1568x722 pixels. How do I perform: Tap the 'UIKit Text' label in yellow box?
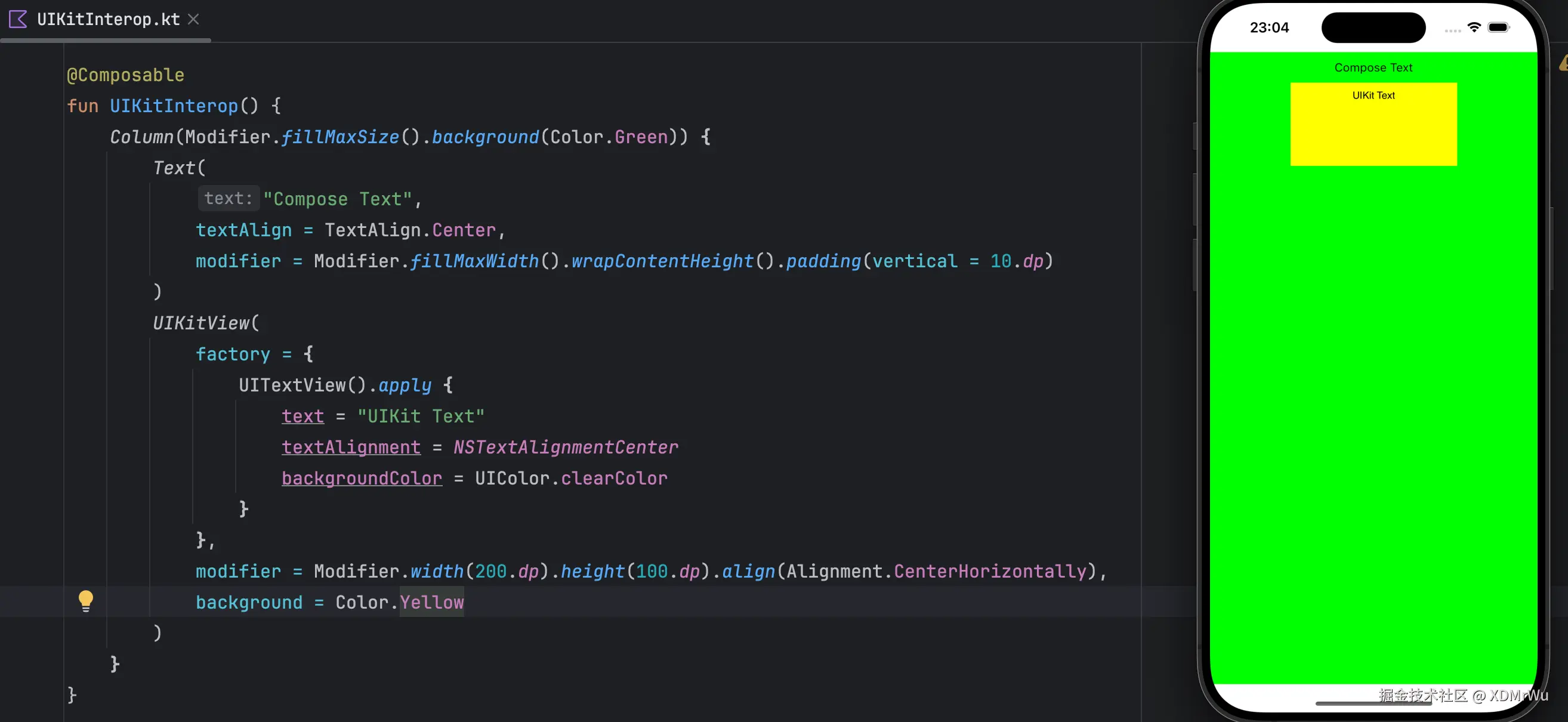click(1373, 95)
